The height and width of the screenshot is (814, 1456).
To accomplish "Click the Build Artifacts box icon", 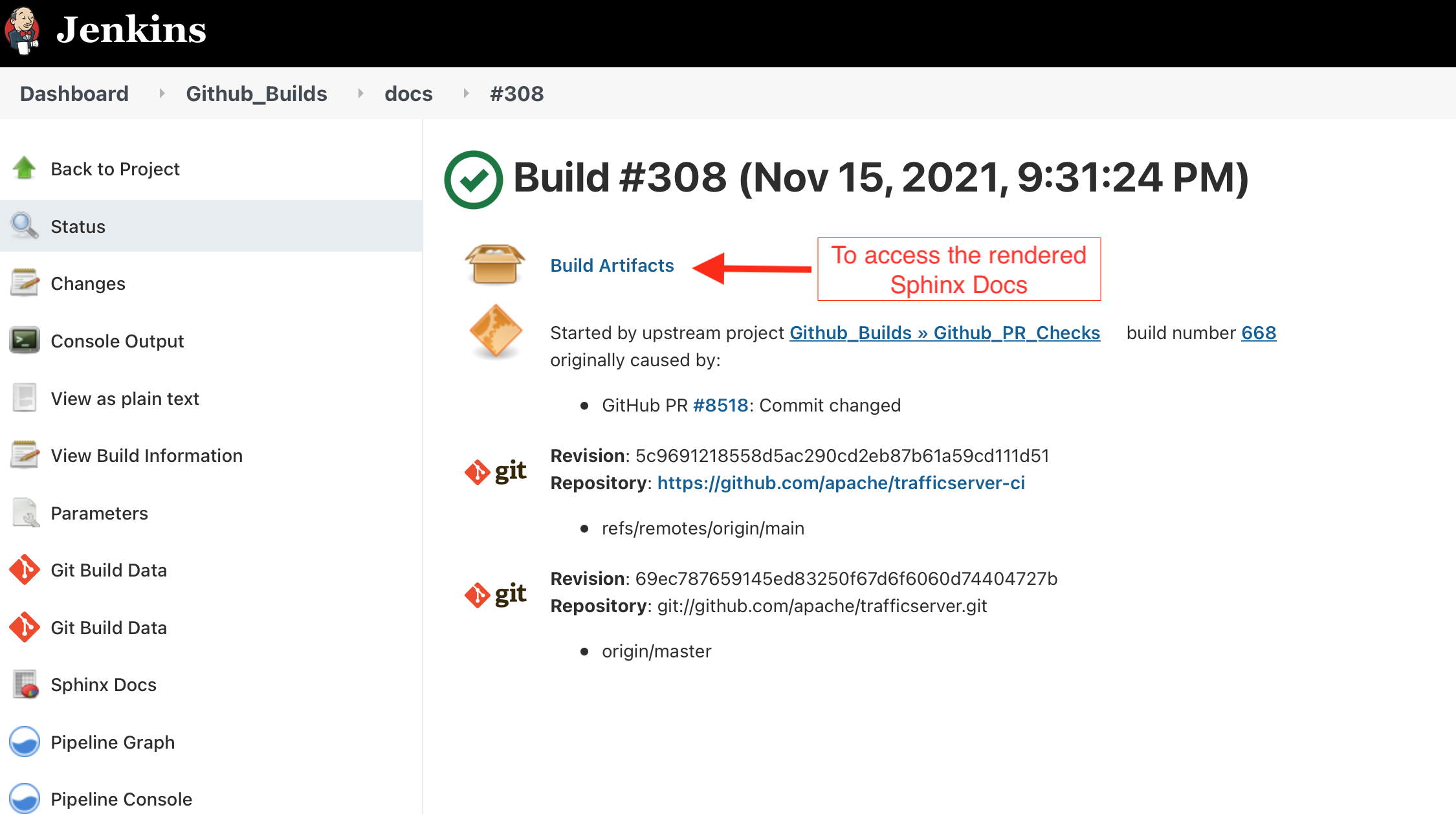I will click(492, 264).
